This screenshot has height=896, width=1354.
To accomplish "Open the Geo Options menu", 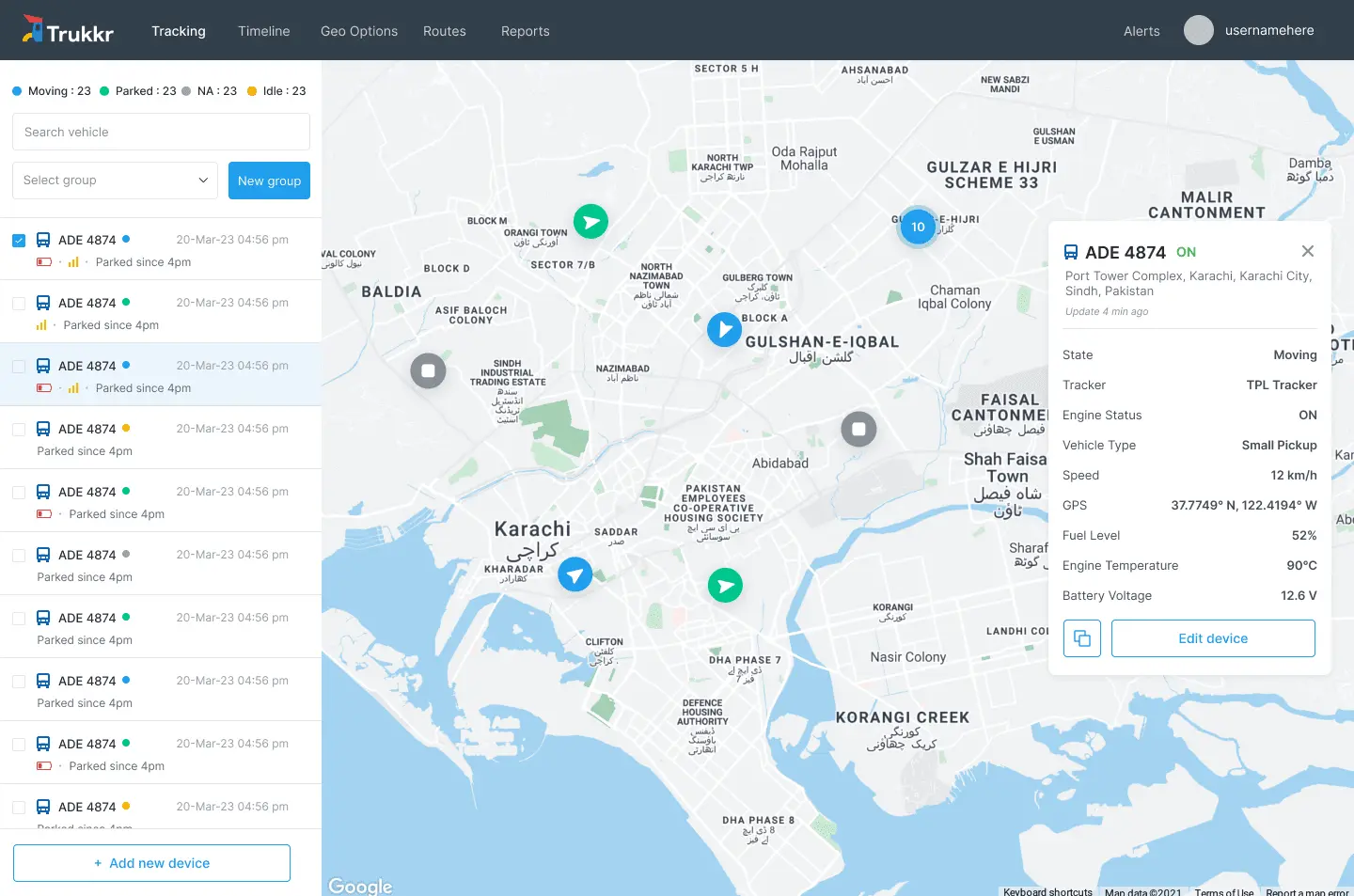I will pos(358,31).
